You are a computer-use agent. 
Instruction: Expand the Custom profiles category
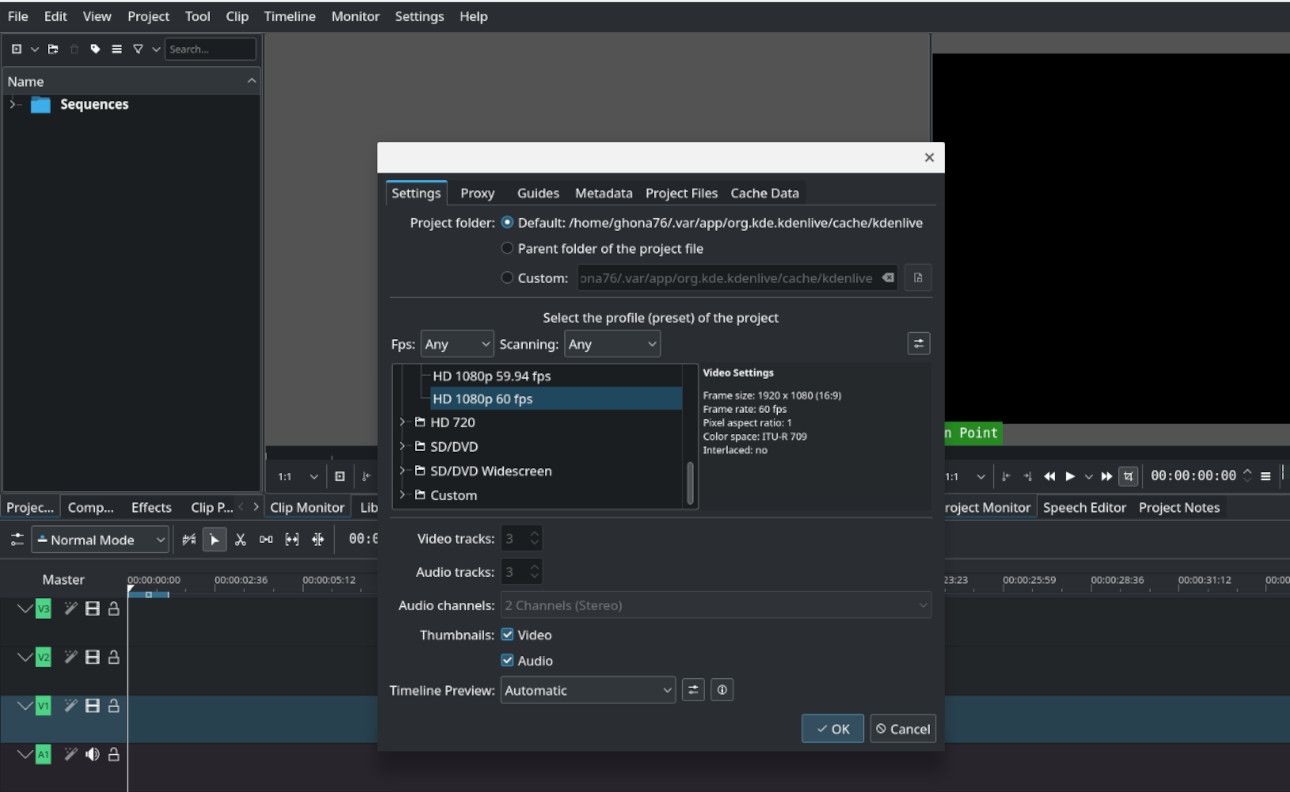pyautogui.click(x=401, y=494)
